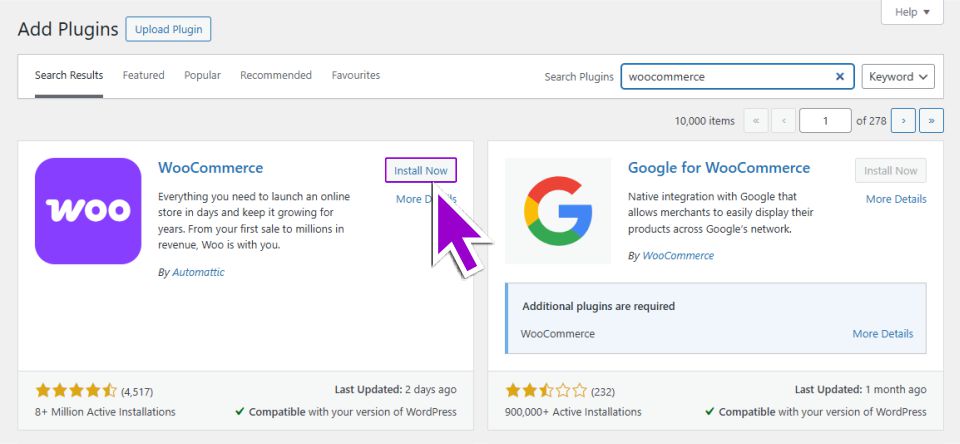Image resolution: width=960 pixels, height=444 pixels.
Task: Open the Popular tab
Action: click(203, 75)
